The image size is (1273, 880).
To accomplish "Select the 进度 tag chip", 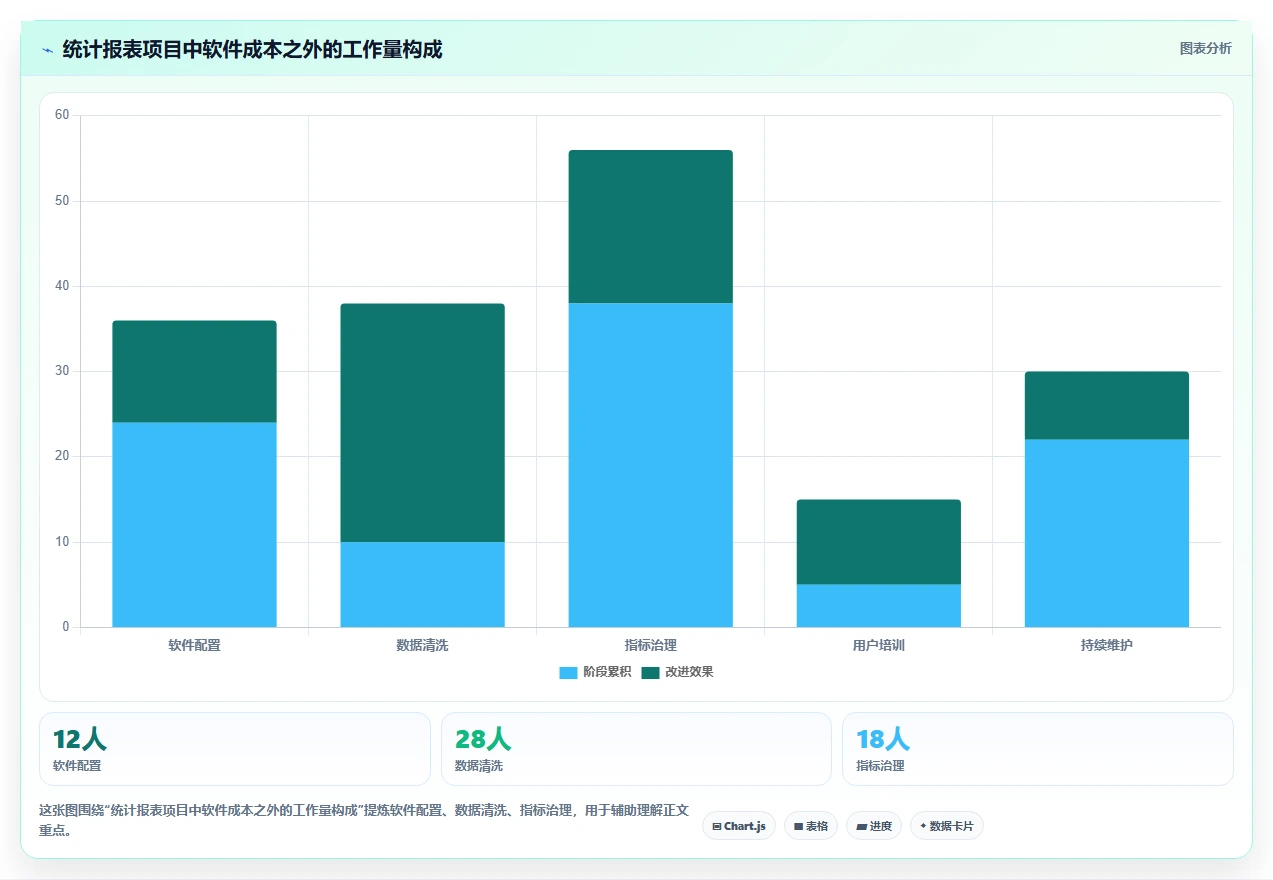I will click(x=874, y=826).
